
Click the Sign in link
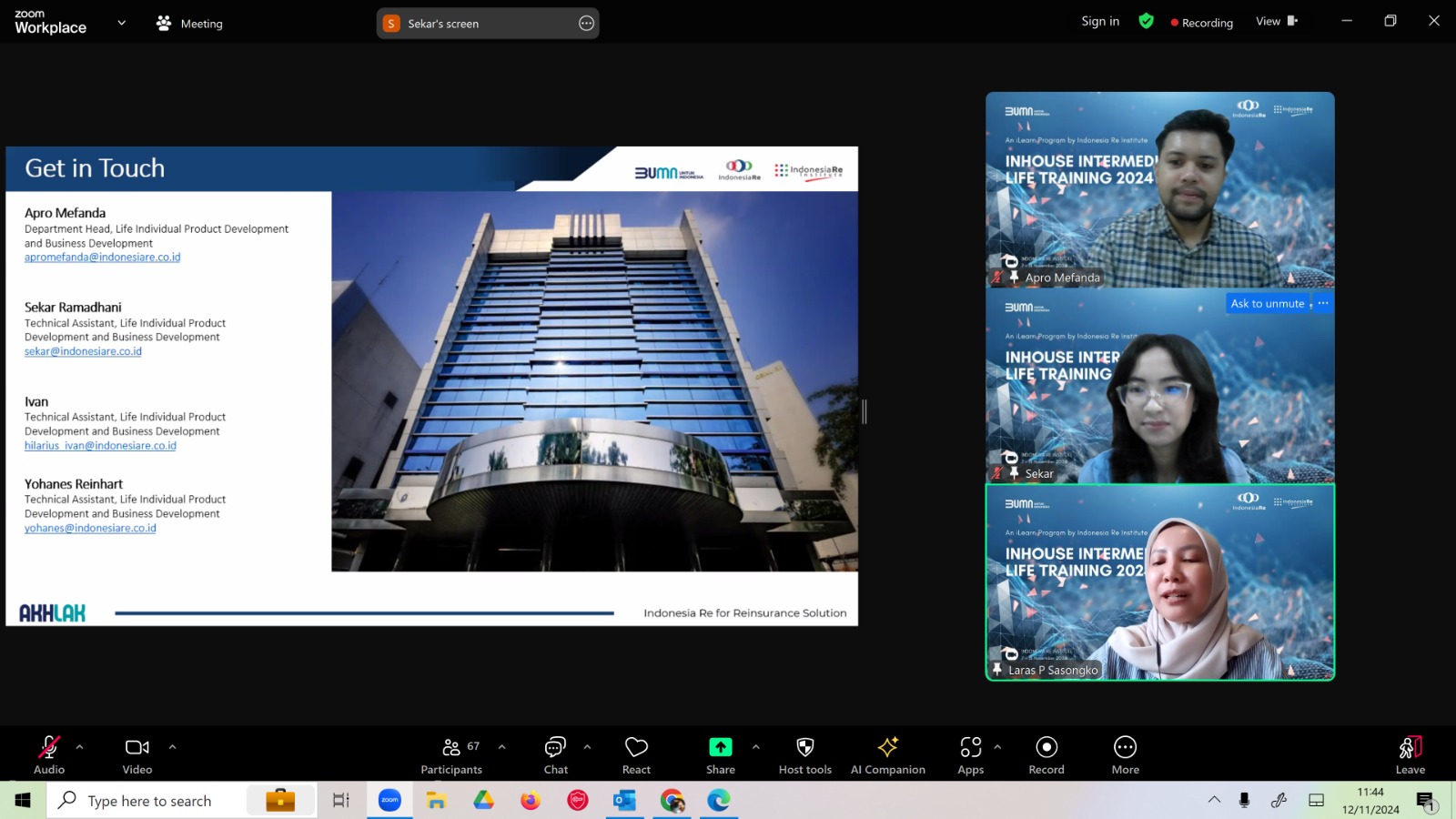(x=1100, y=21)
